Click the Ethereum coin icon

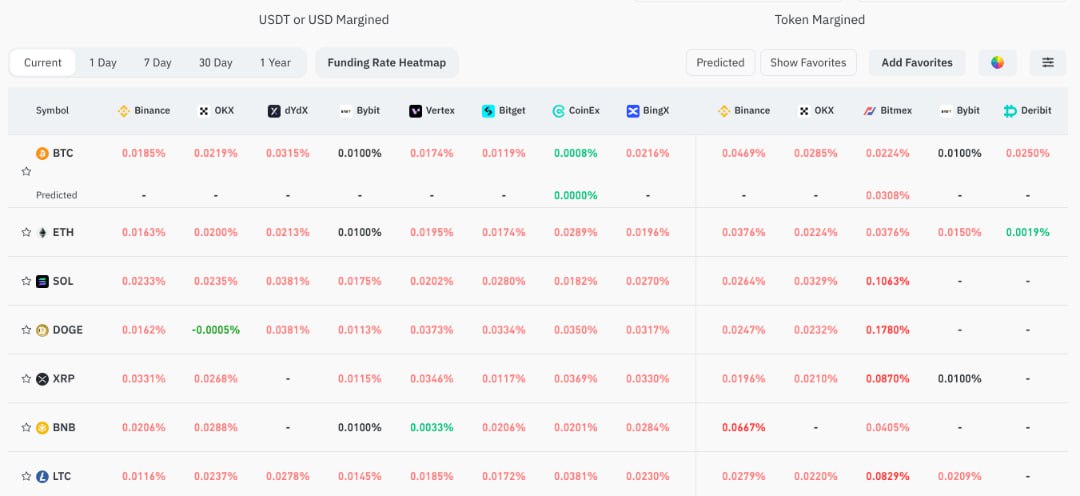click(x=43, y=232)
